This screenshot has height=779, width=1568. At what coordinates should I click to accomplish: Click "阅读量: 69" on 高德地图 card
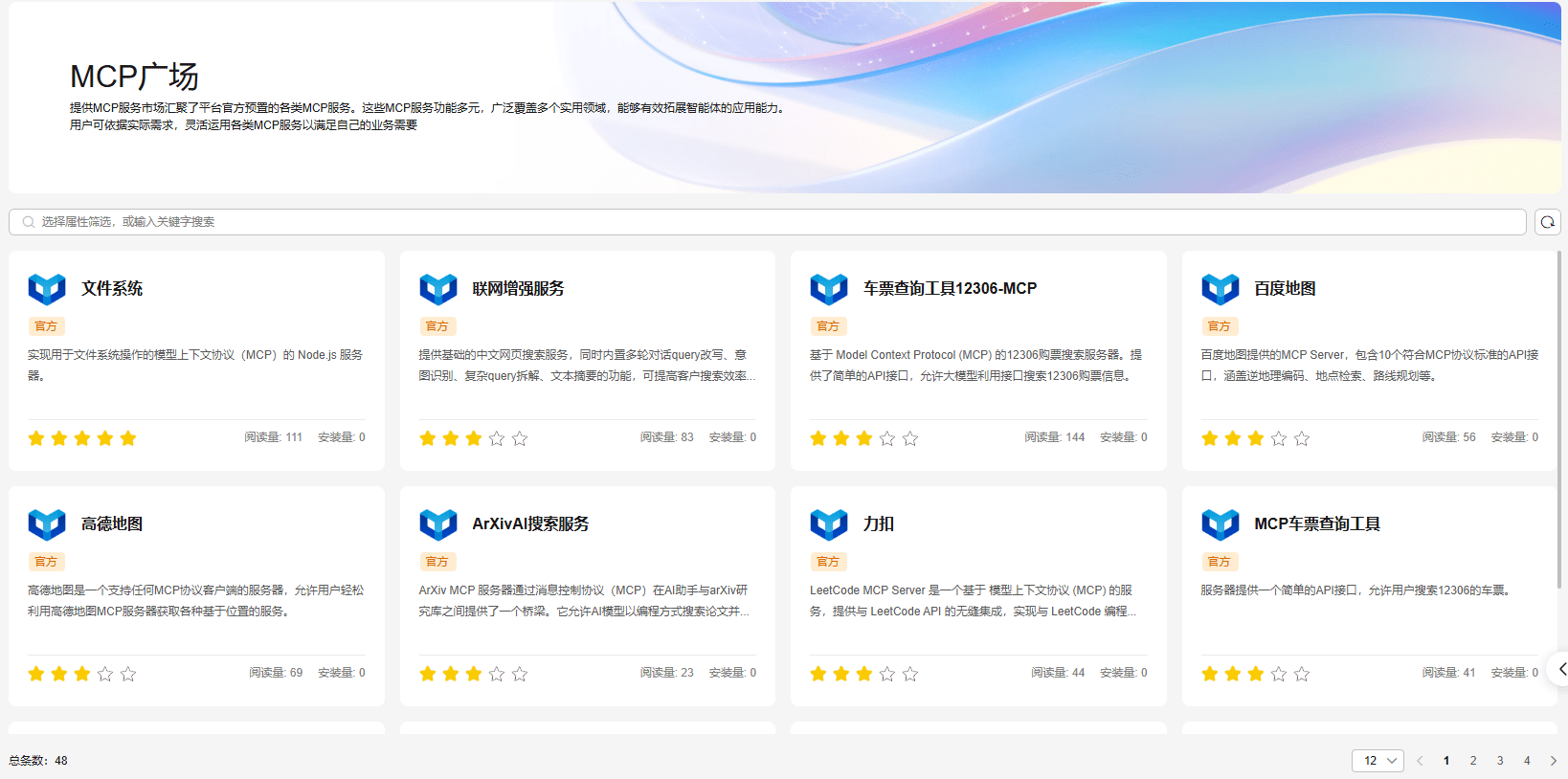click(276, 673)
